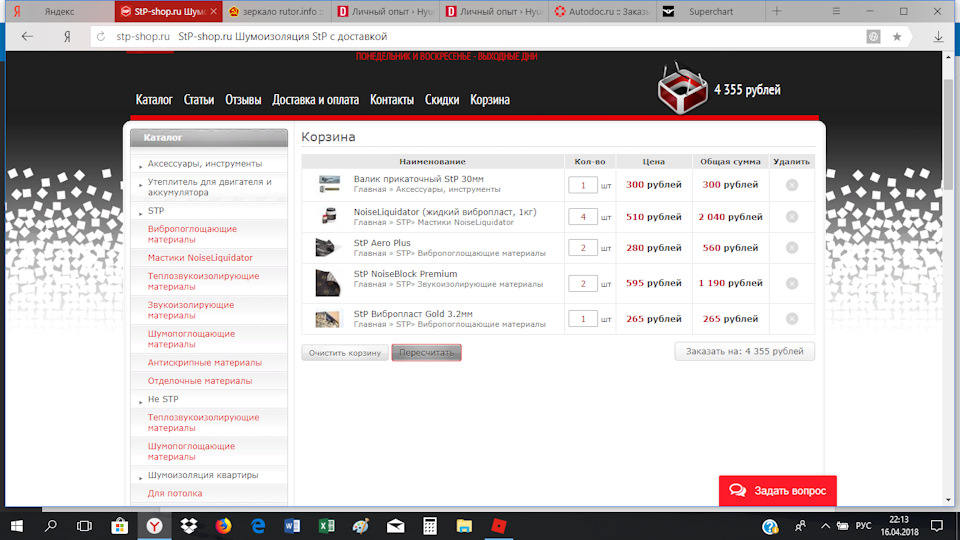The height and width of the screenshot is (540, 960).
Task: Click StP NoiseBlock Premium product thumbnail
Action: (328, 283)
